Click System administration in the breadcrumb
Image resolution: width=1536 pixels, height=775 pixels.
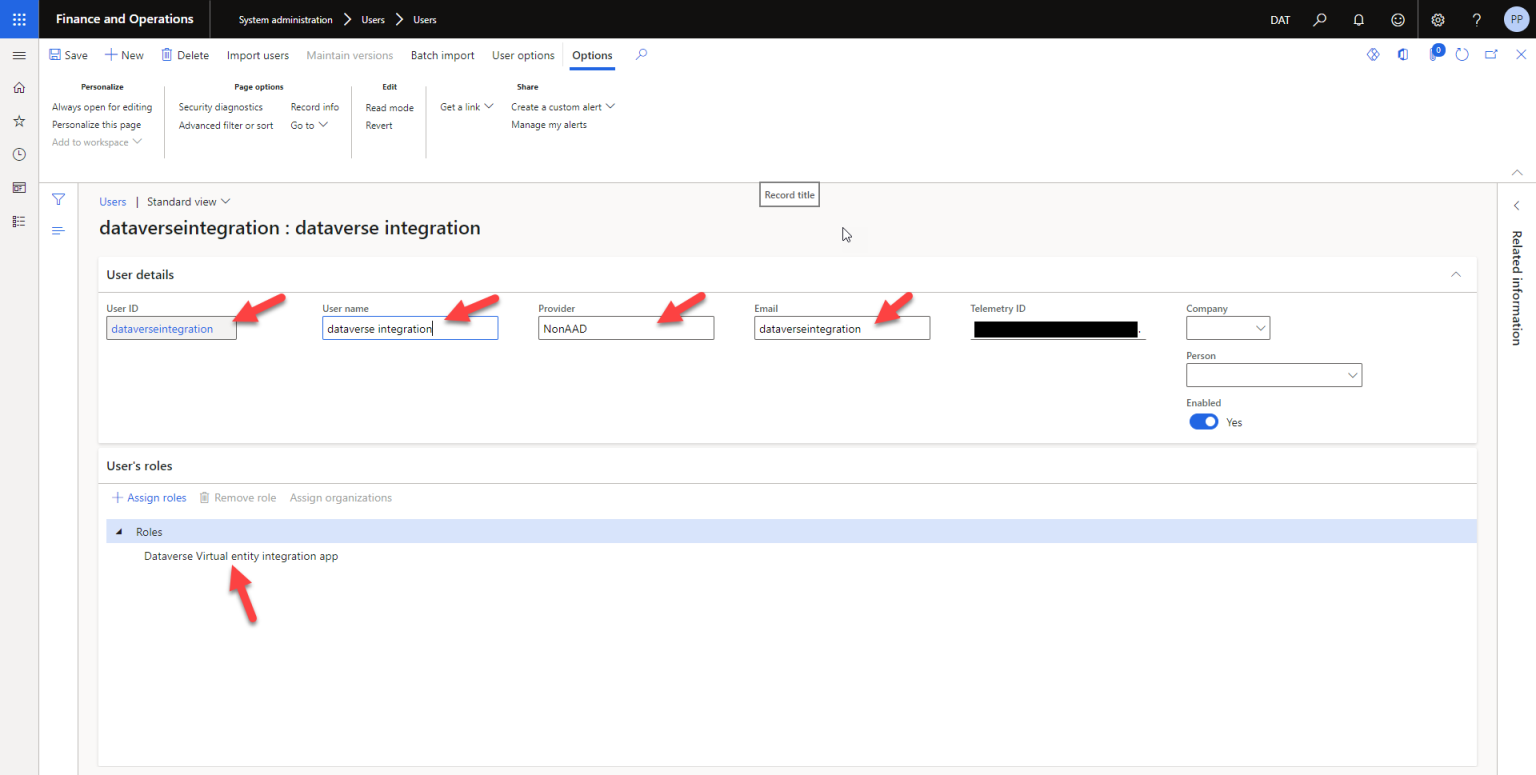pos(286,20)
